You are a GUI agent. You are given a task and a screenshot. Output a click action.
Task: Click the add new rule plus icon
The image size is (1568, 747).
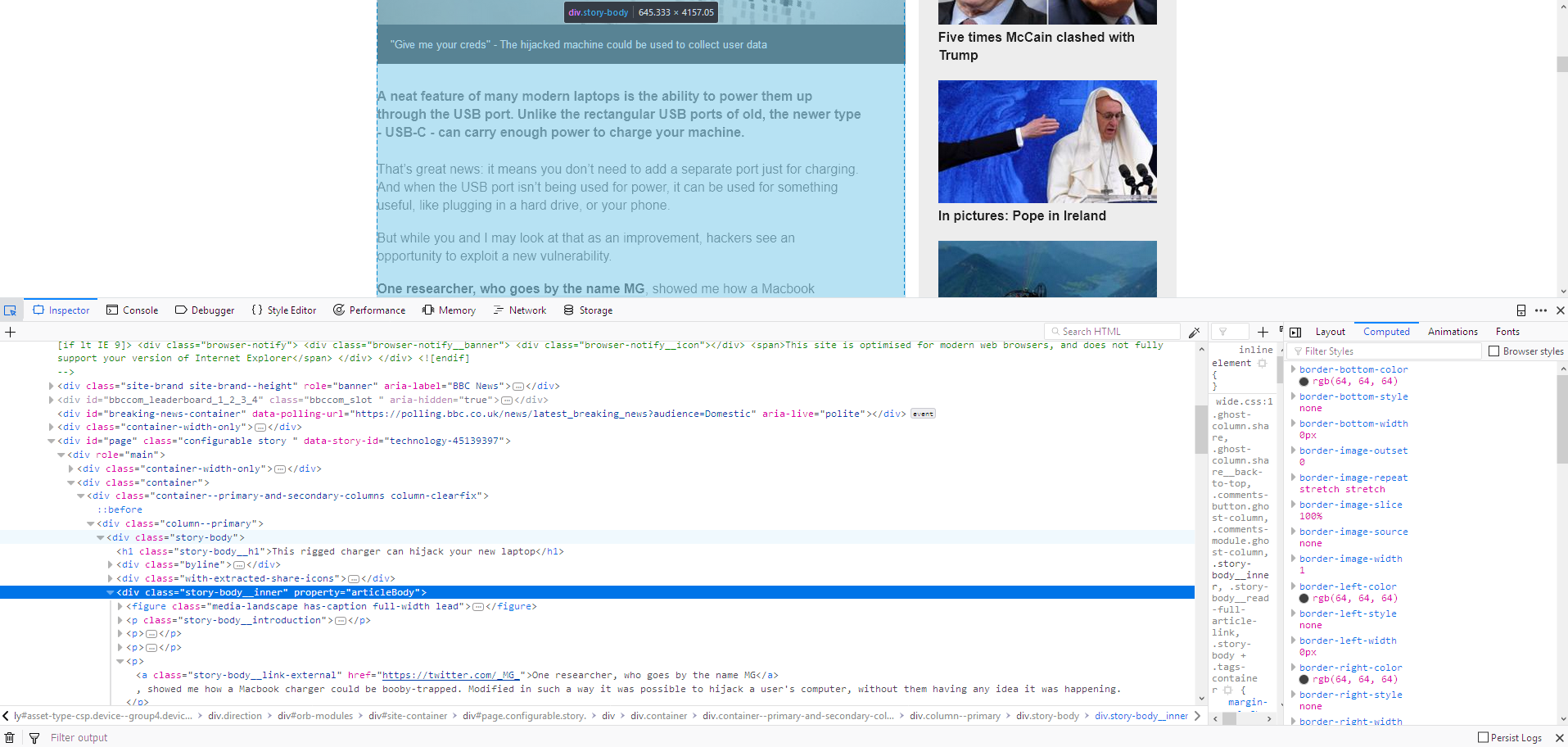(1263, 332)
